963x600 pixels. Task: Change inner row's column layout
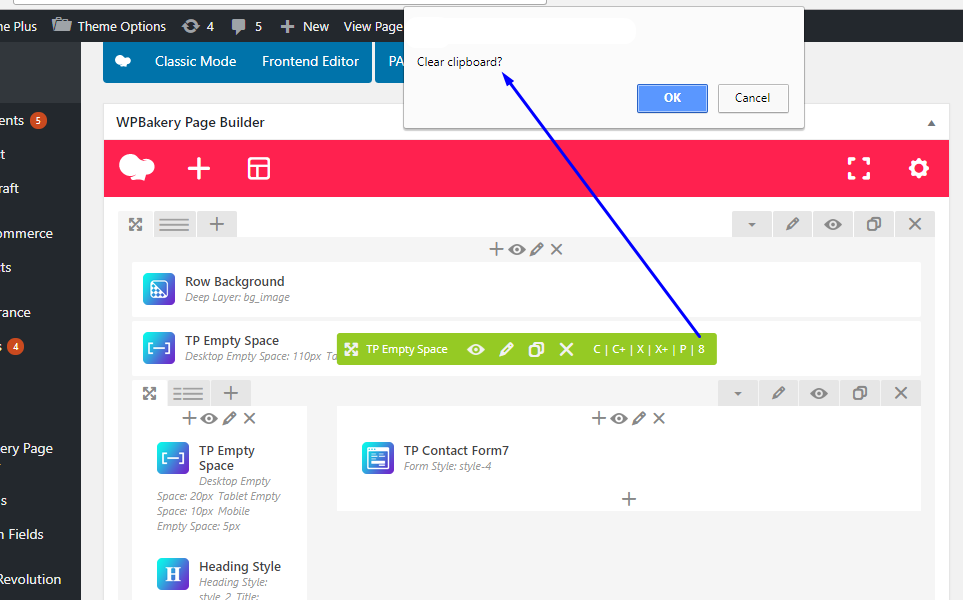click(x=188, y=394)
